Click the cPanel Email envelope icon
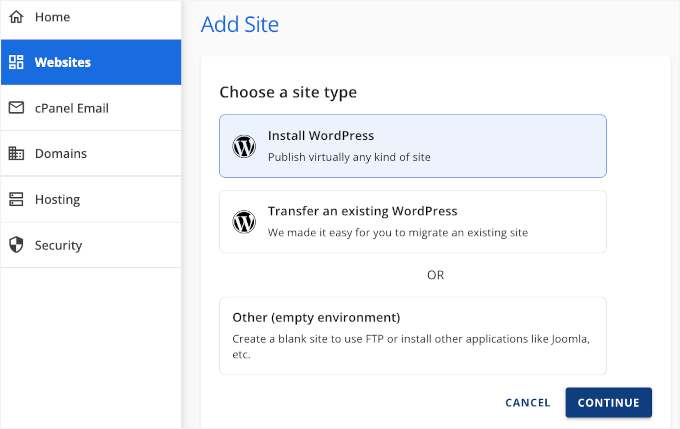Image resolution: width=680 pixels, height=429 pixels. point(16,108)
